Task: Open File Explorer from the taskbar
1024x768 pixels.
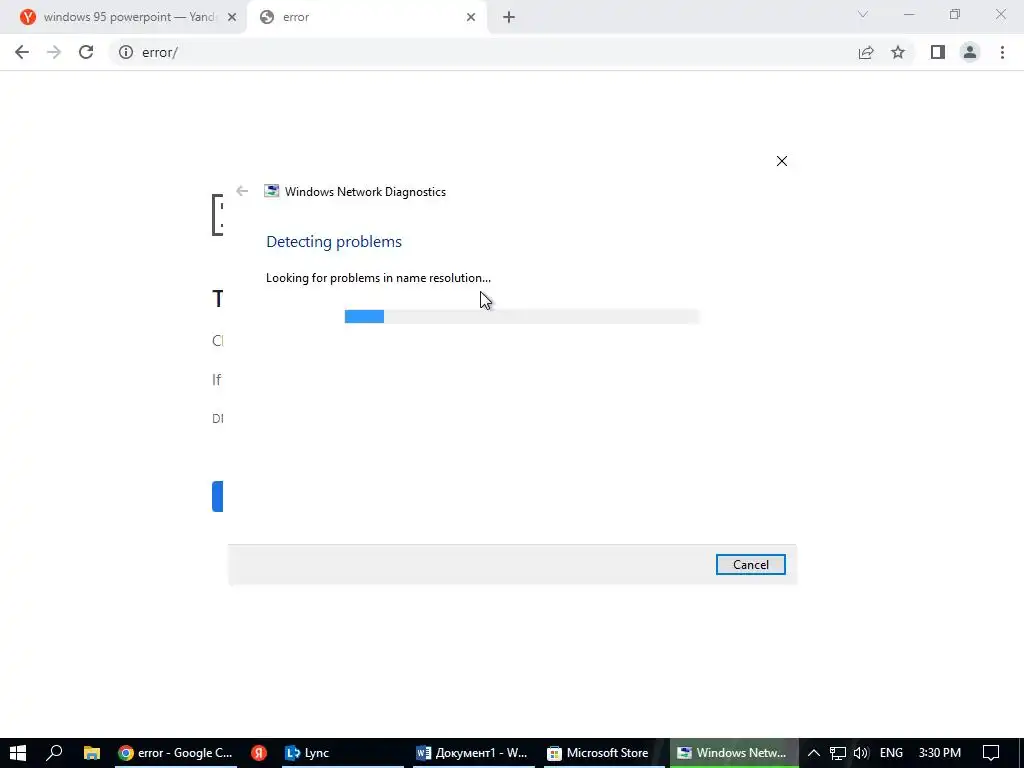Action: coord(91,753)
